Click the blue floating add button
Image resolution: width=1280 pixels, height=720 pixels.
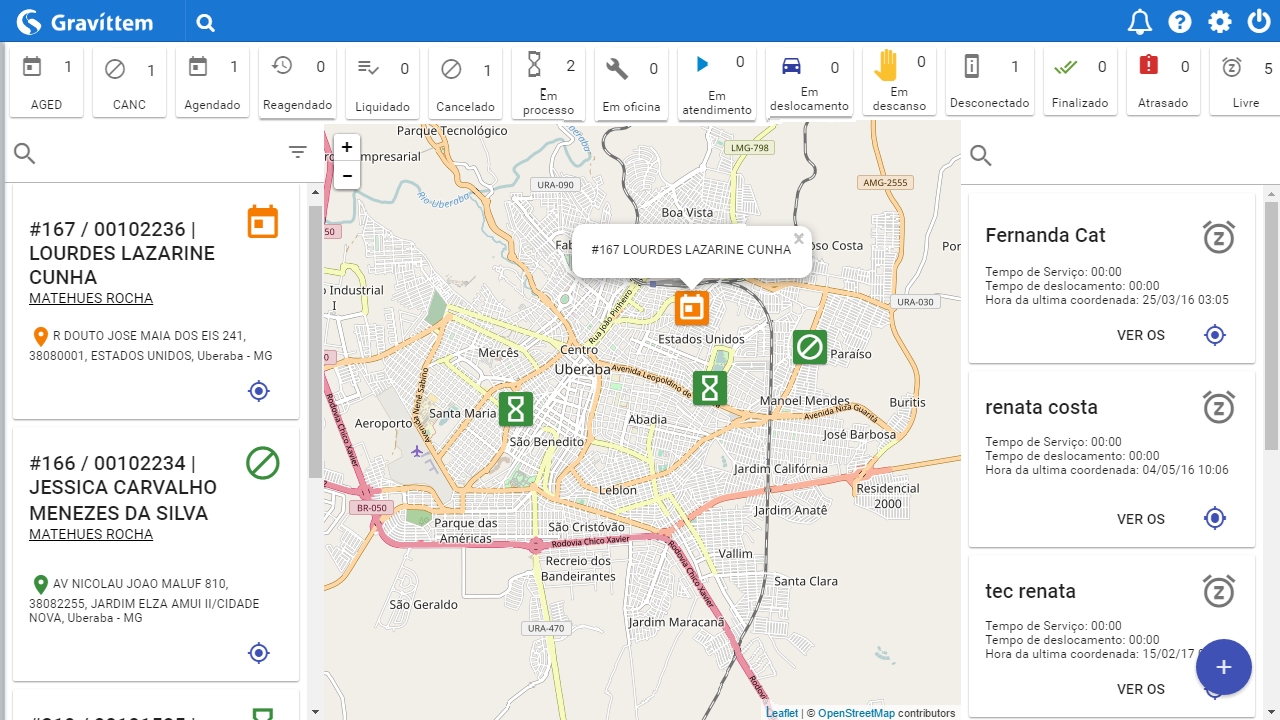point(1224,667)
